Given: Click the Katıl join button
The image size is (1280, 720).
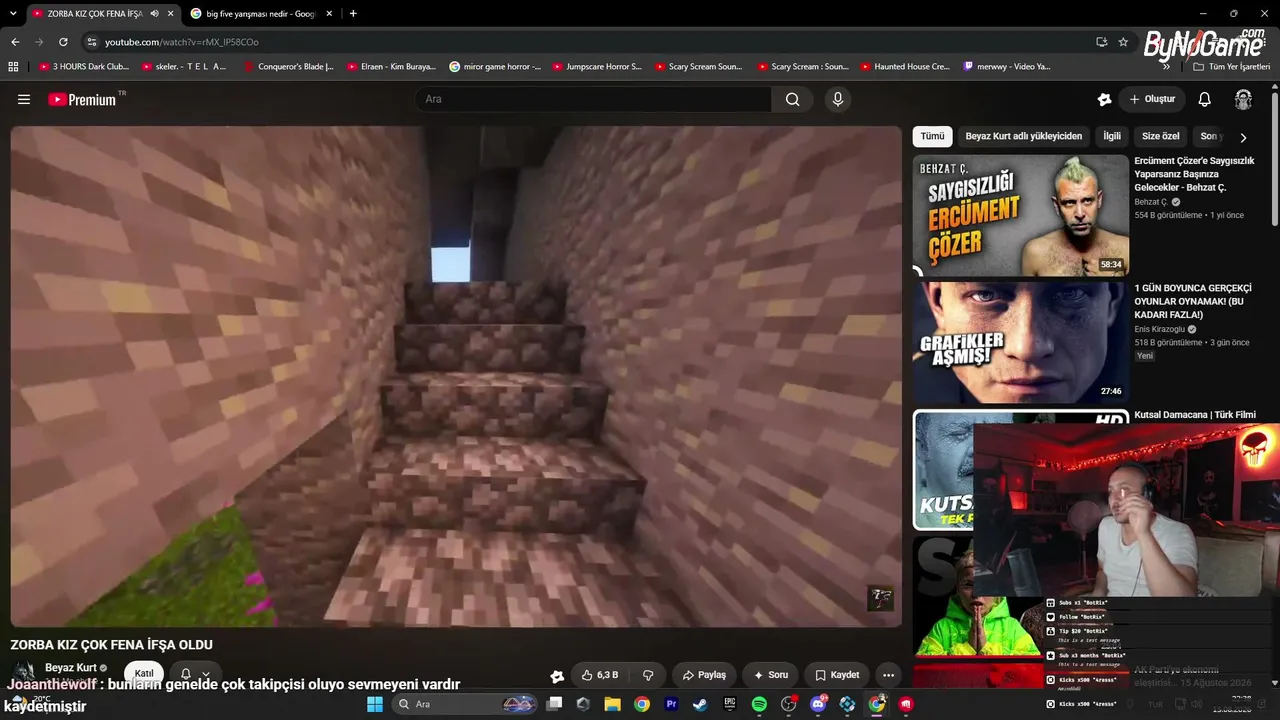Looking at the screenshot, I should coord(144,674).
